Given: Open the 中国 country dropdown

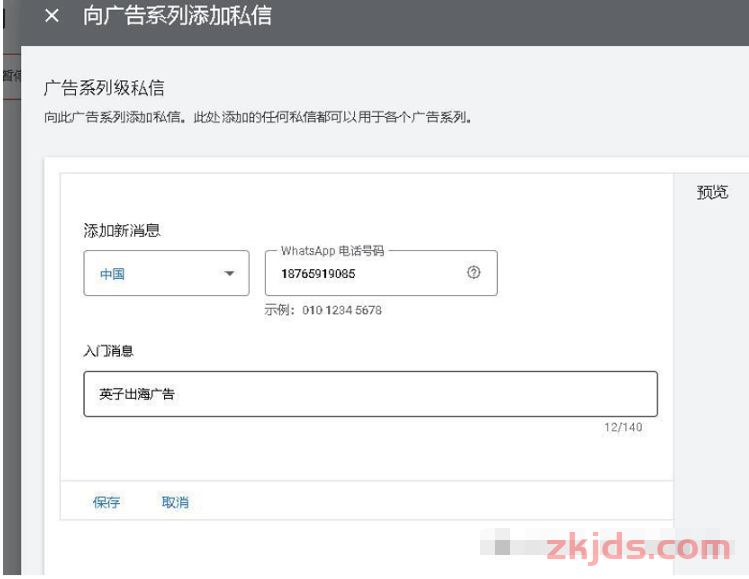Looking at the screenshot, I should tap(166, 273).
